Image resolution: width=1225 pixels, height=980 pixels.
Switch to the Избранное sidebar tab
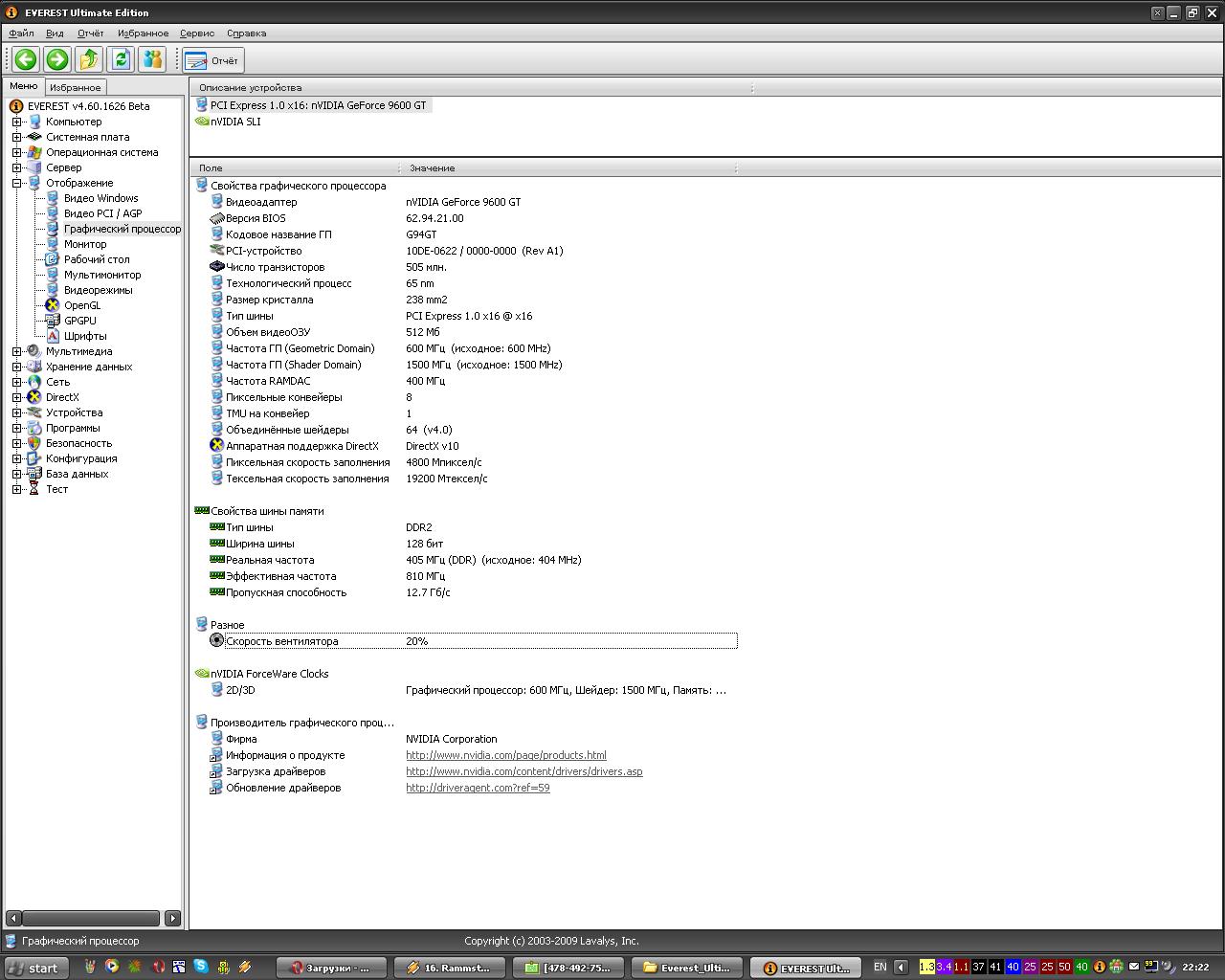click(75, 87)
